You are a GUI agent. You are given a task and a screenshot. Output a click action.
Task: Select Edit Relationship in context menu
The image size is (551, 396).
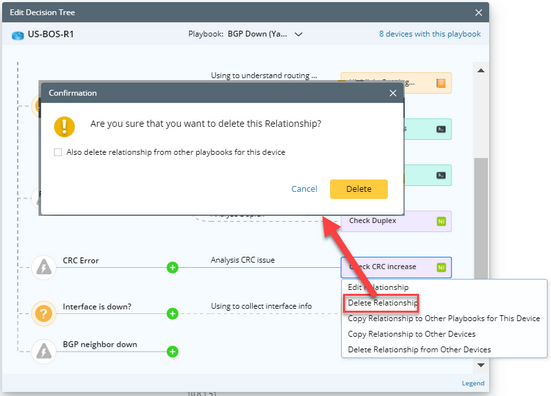(378, 287)
